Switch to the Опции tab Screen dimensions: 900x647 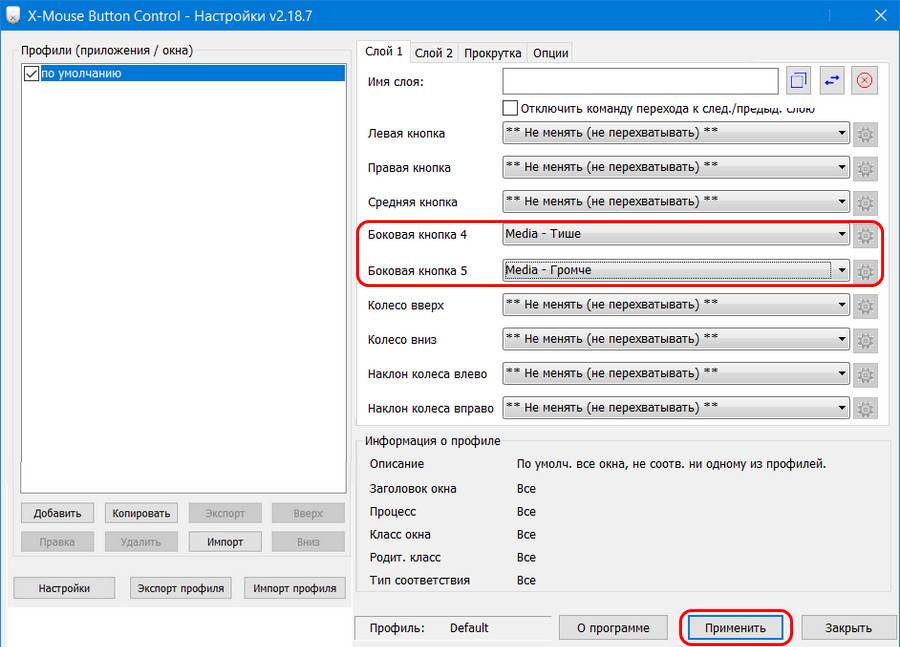pos(551,53)
